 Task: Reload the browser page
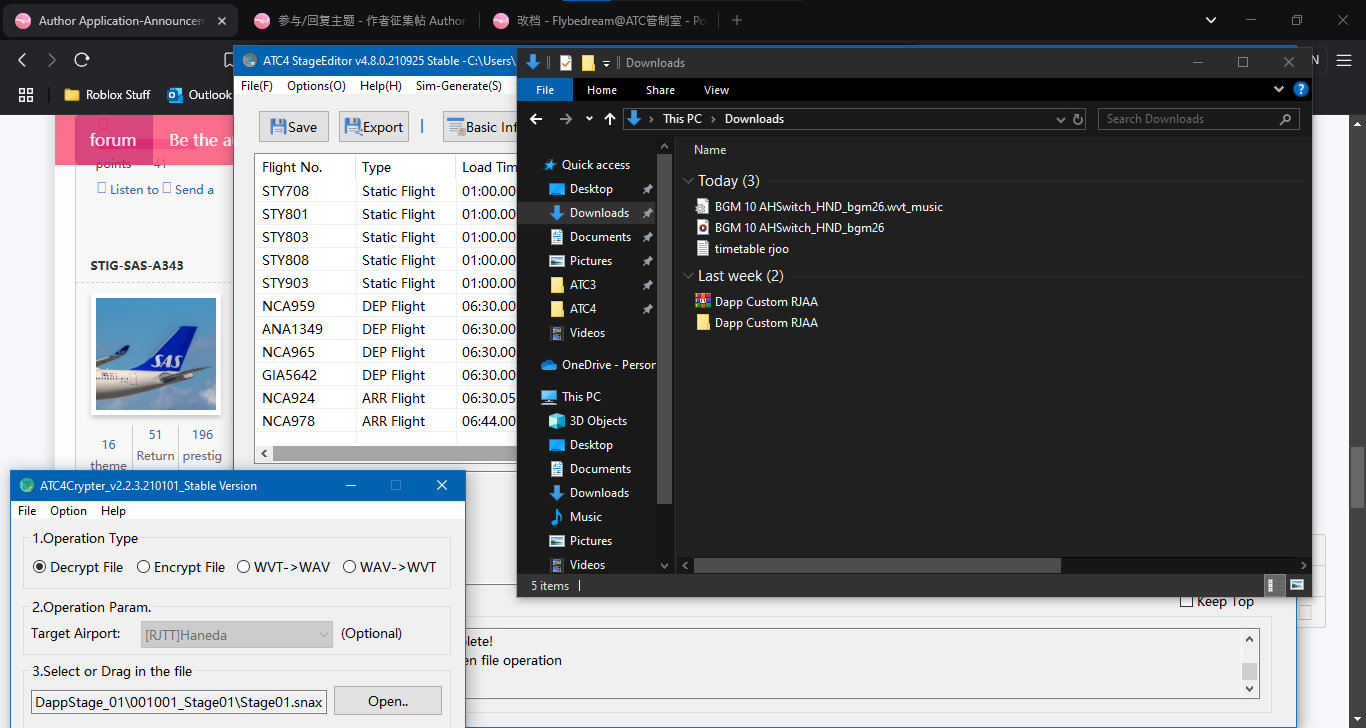(82, 60)
